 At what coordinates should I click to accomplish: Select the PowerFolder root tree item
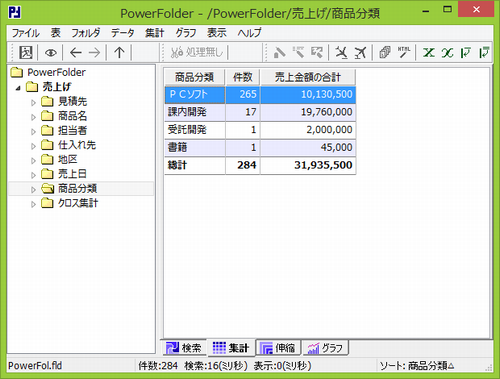pos(56,72)
